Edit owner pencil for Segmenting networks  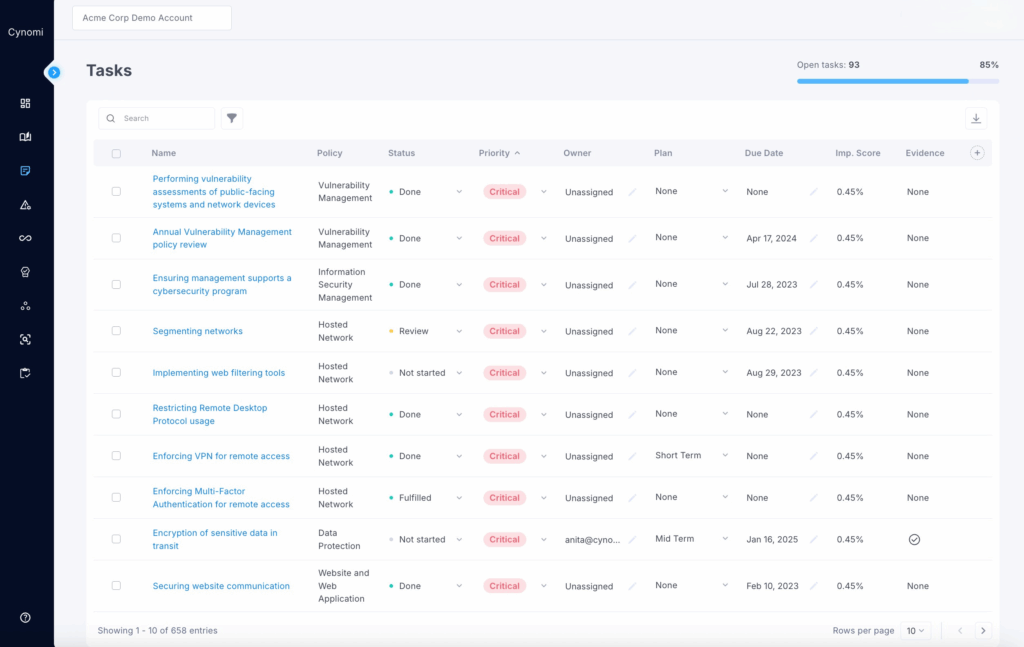[x=632, y=331]
